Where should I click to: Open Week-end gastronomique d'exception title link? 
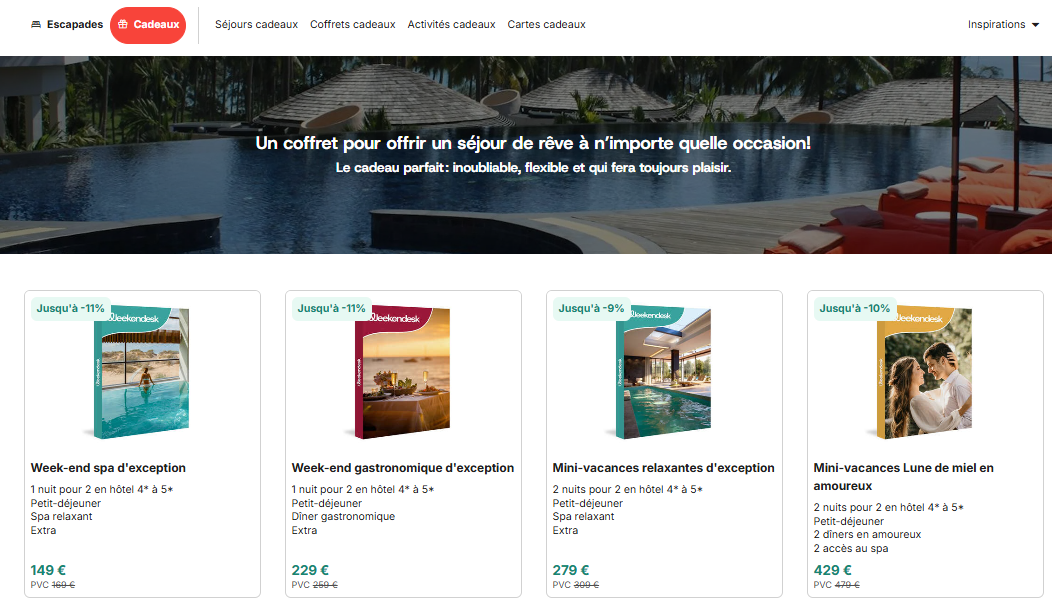click(x=403, y=468)
